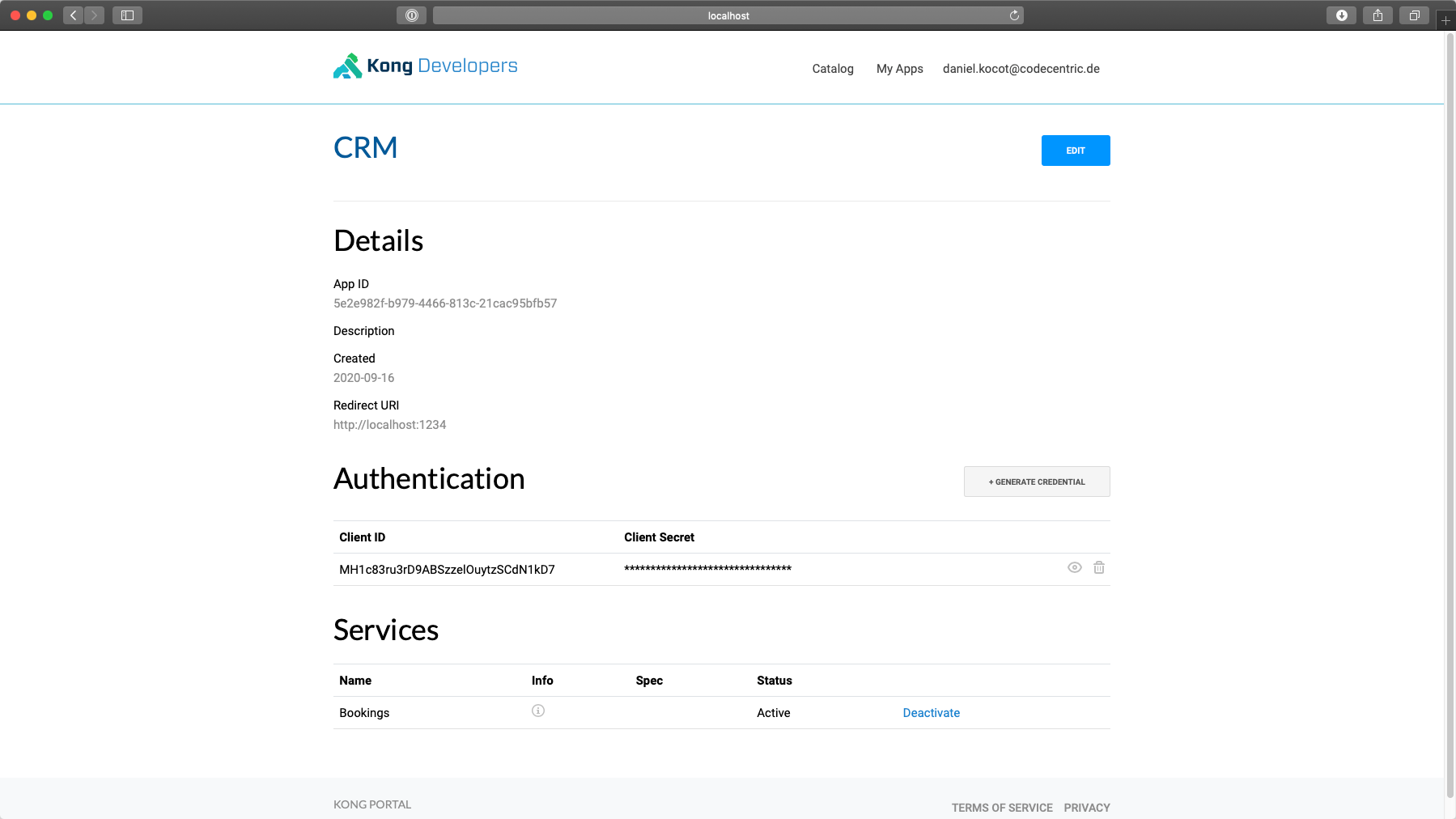This screenshot has height=819, width=1456.
Task: Open a new tab with plus button
Action: point(1445,20)
